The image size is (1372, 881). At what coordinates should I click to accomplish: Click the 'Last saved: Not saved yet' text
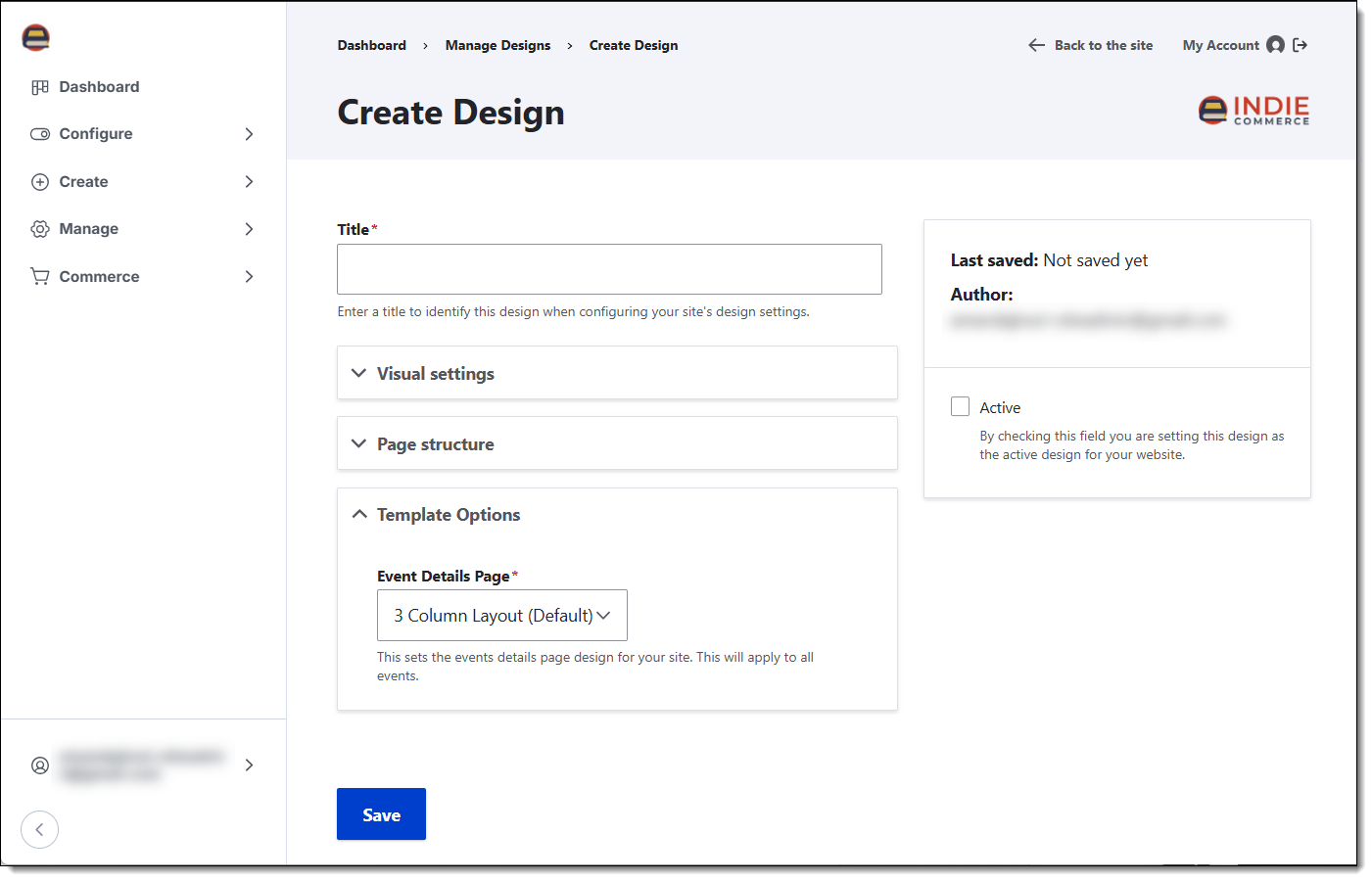coord(1049,260)
